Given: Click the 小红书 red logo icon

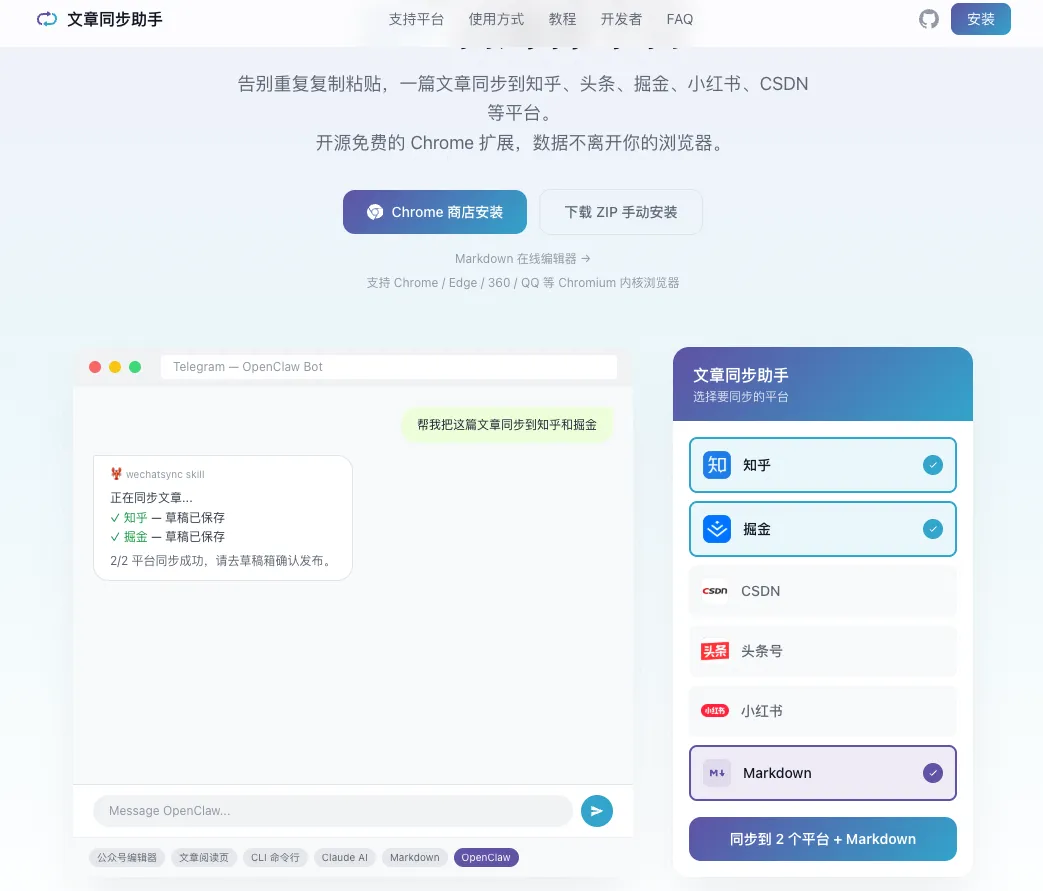Looking at the screenshot, I should point(715,711).
